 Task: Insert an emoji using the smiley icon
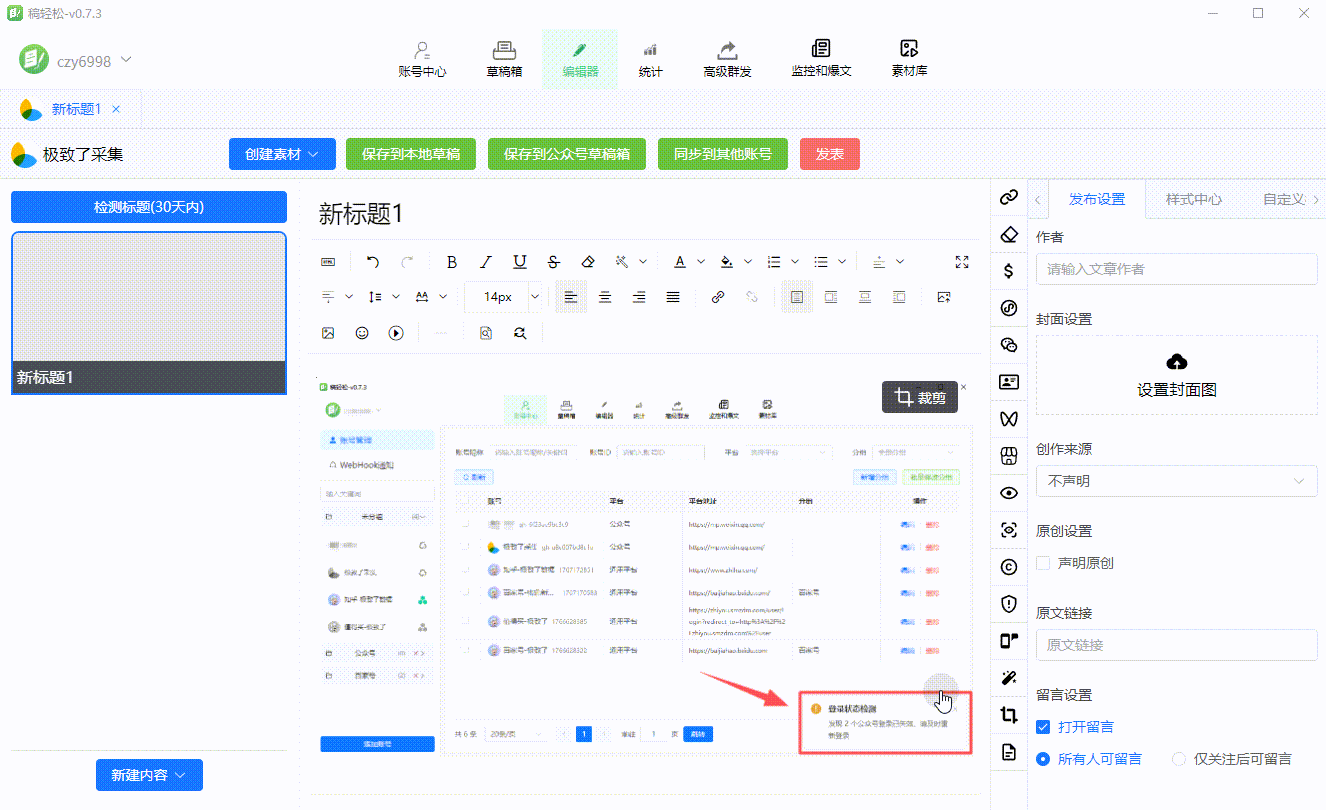pos(362,333)
